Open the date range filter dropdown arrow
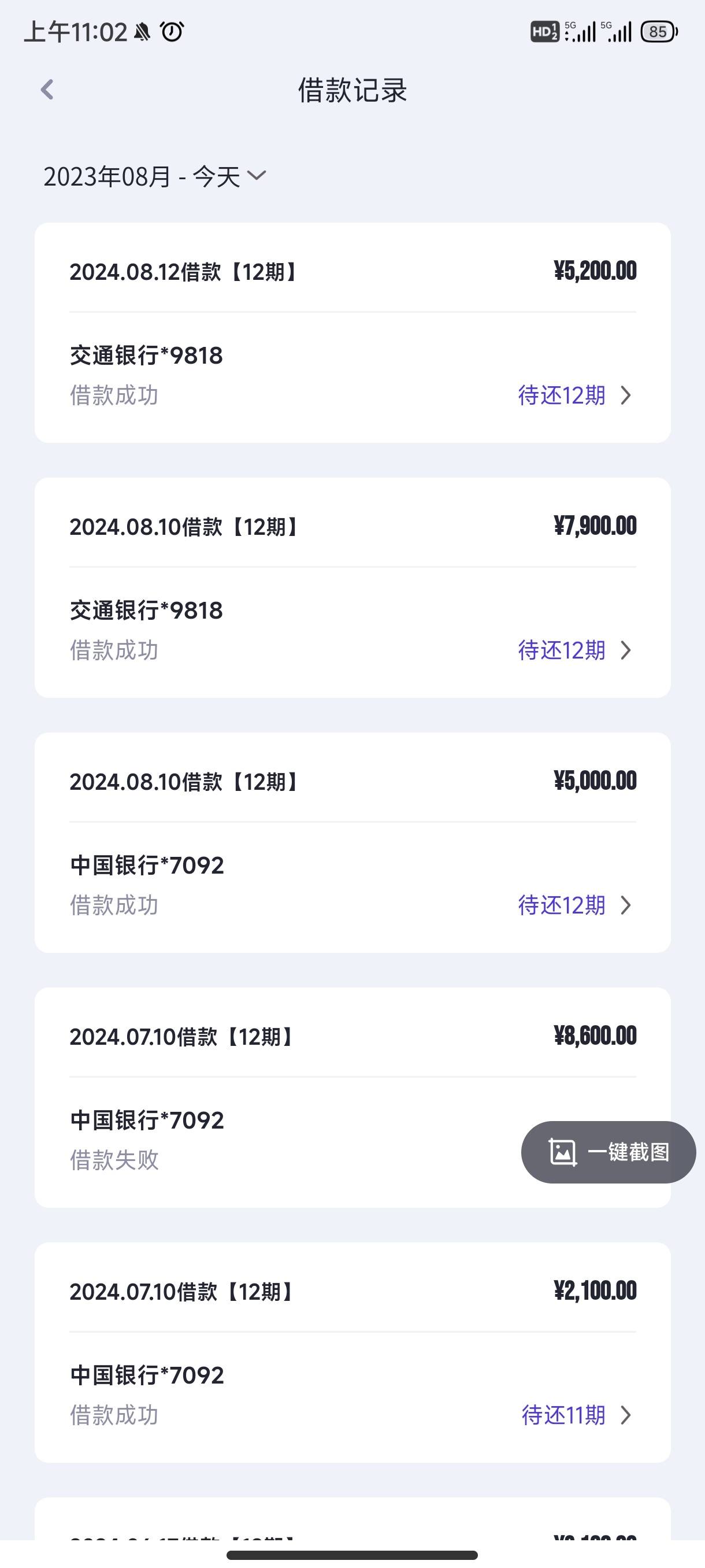The image size is (705, 1568). (257, 176)
